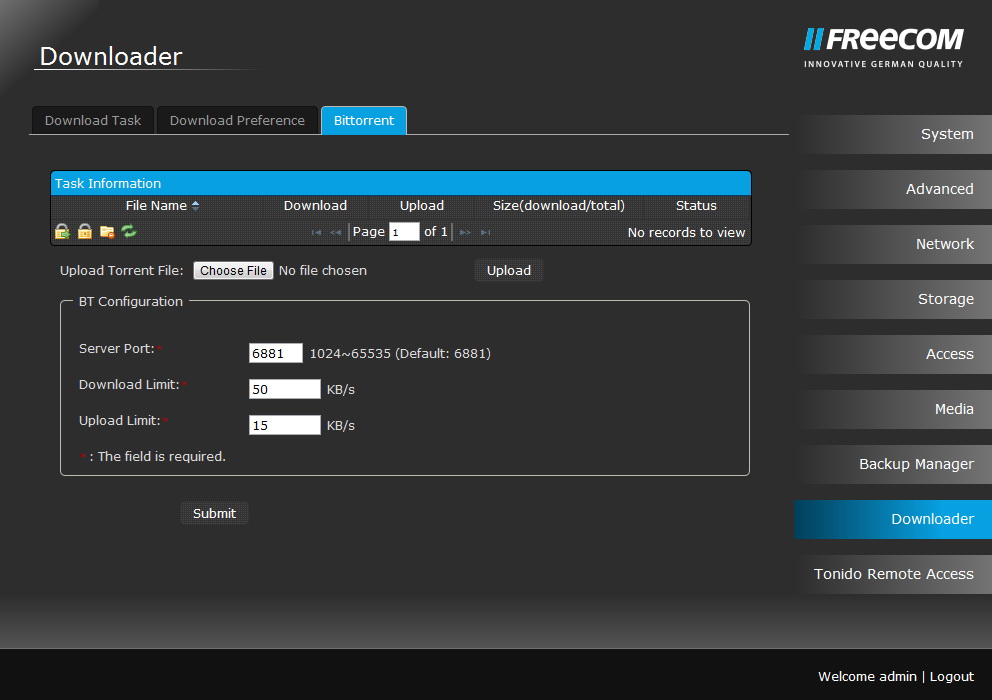
Task: Click the page number input box
Action: tap(404, 232)
